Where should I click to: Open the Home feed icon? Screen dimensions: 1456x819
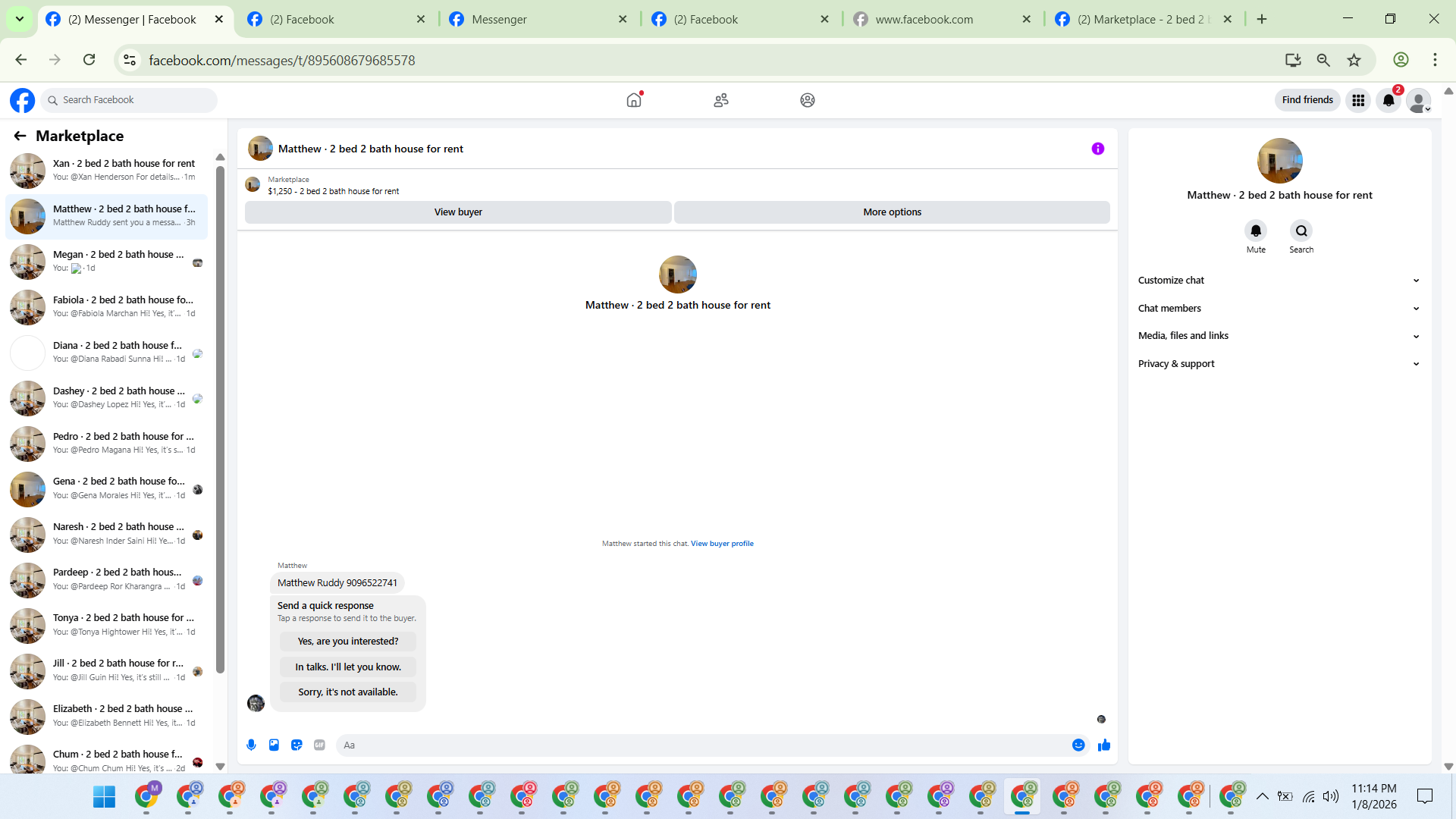634,100
